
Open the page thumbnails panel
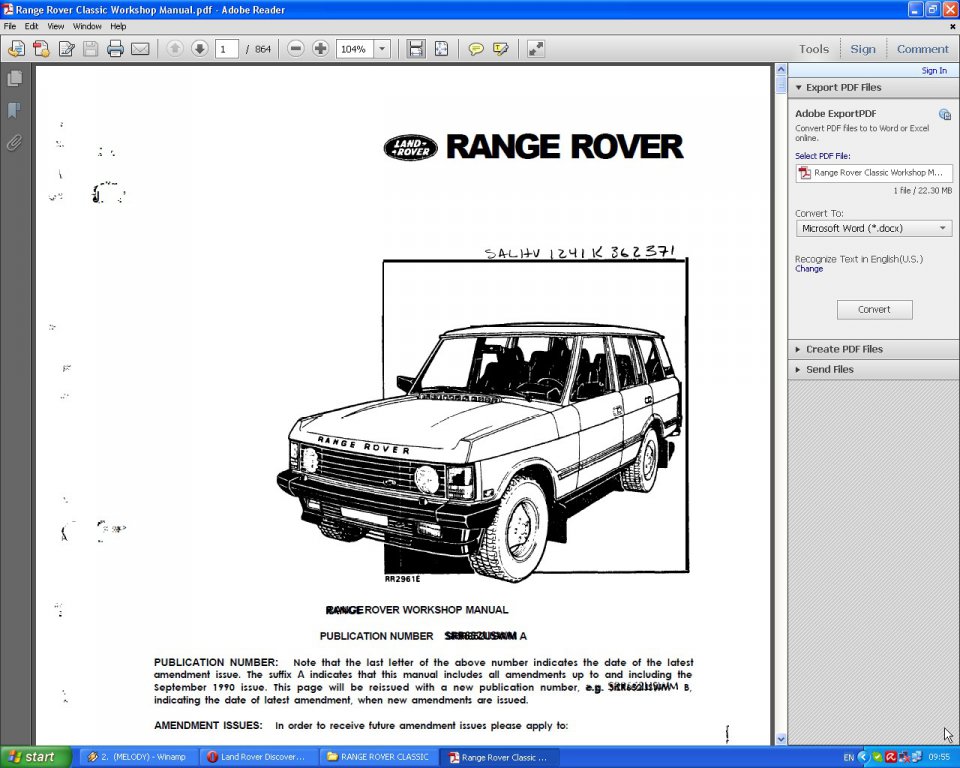14,78
